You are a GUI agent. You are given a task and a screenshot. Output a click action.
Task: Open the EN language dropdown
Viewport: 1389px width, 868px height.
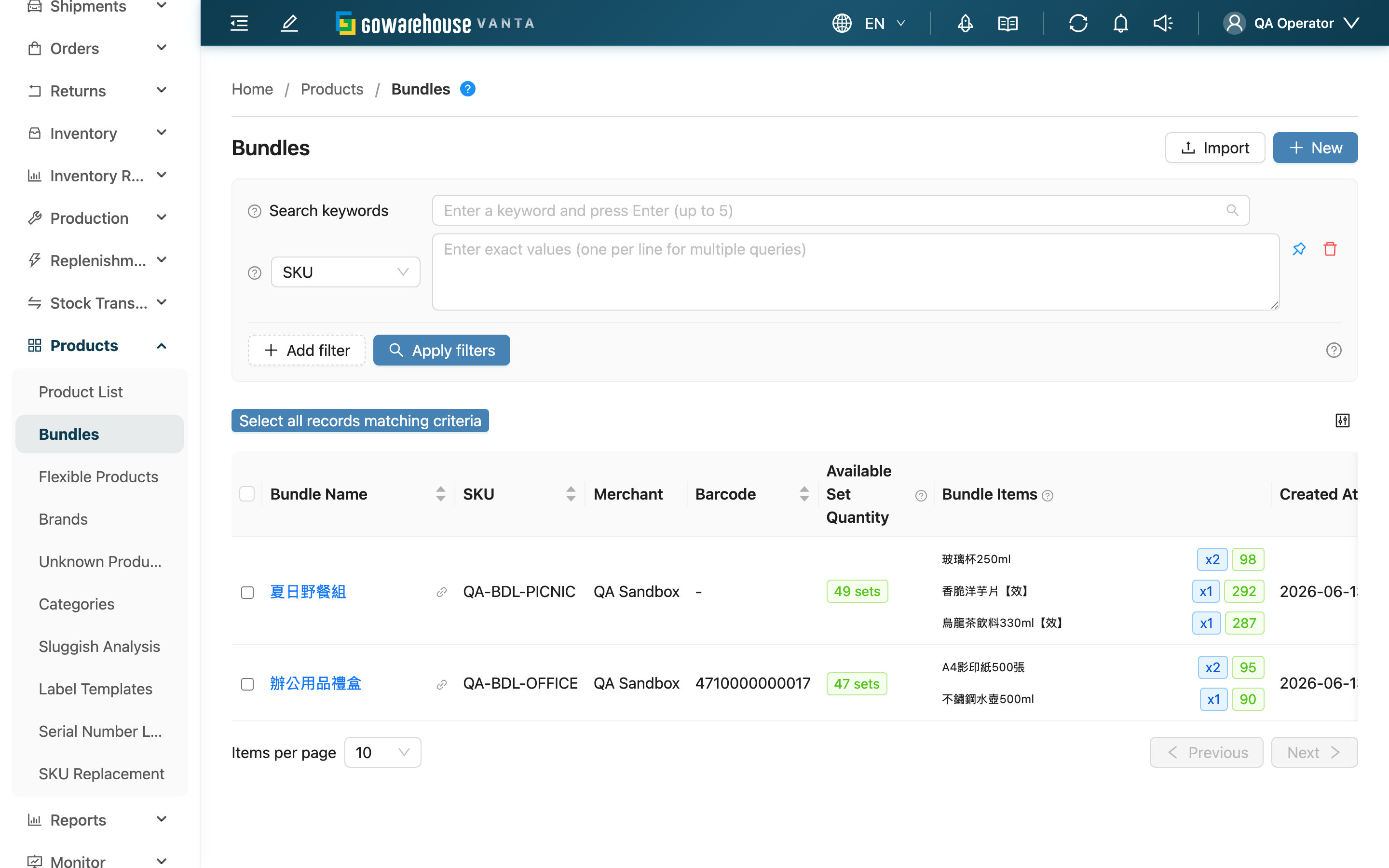pyautogui.click(x=885, y=23)
